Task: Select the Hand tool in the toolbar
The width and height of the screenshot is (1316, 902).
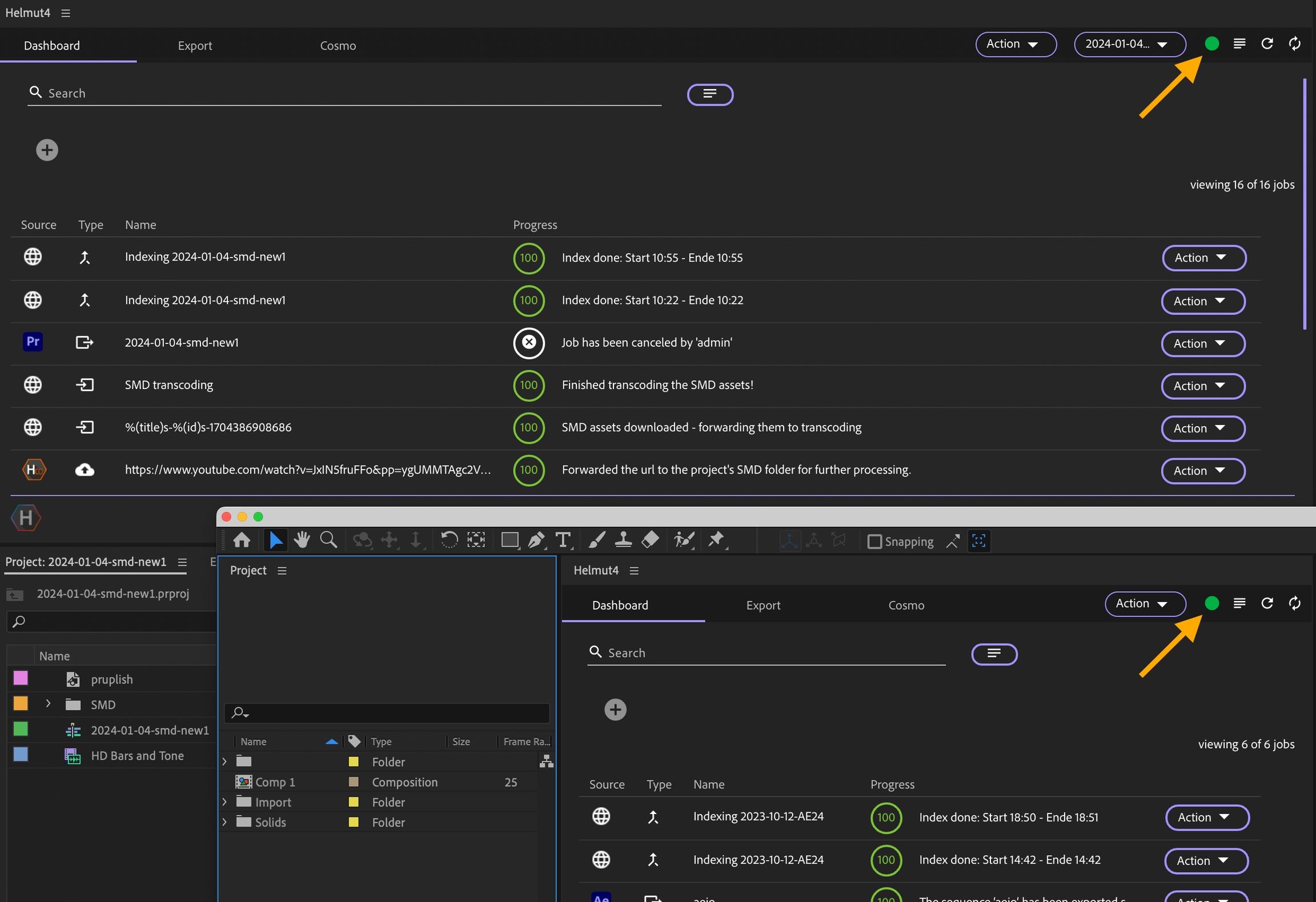Action: [x=302, y=540]
